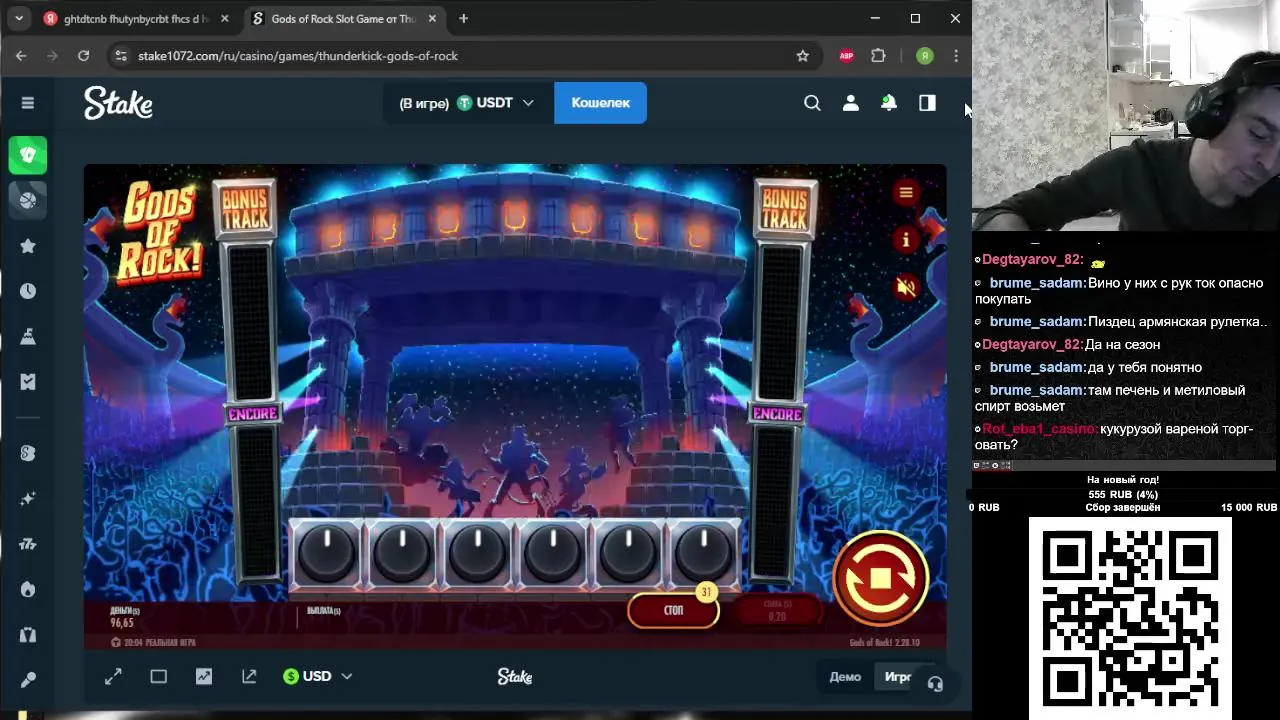Open the browser extensions puzzle icon
This screenshot has width=1280, height=720.
pos(879,56)
